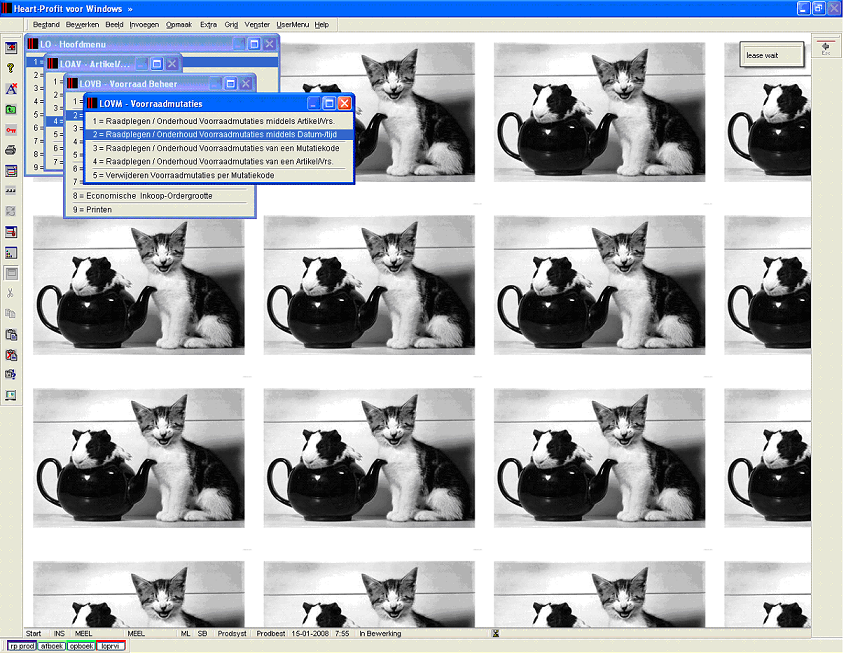Click the exit-screen icon with red arrow in the left toolbar
Viewport: 843px width, 653px height.
click(x=11, y=47)
